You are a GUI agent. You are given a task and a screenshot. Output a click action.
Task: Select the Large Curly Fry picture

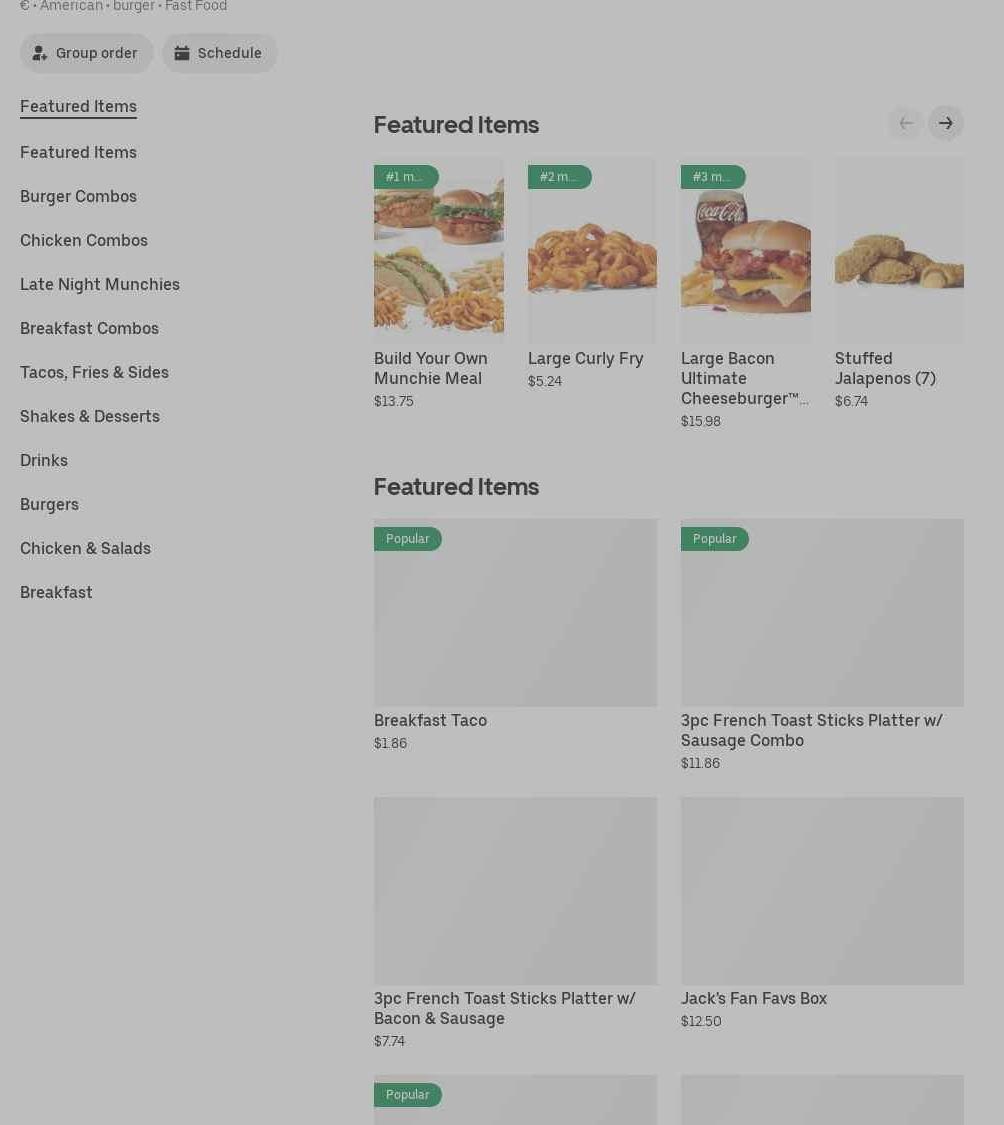click(592, 250)
